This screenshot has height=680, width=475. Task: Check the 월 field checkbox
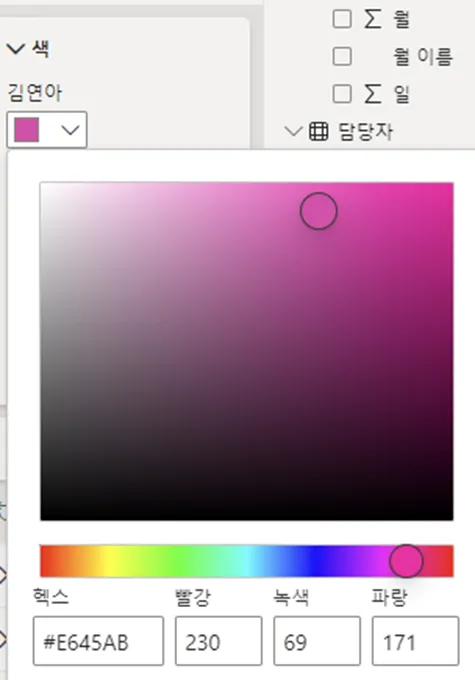point(342,19)
